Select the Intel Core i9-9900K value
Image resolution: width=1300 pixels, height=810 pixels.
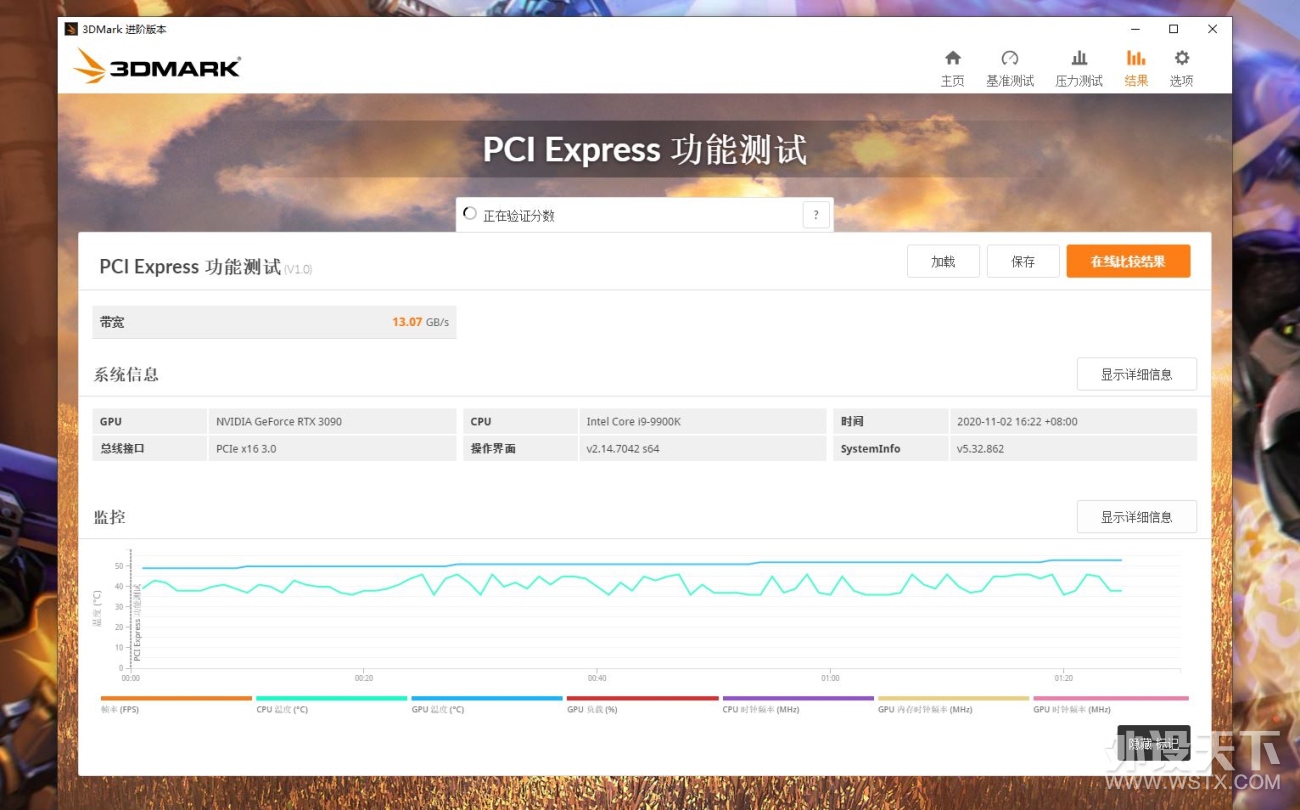pos(633,421)
